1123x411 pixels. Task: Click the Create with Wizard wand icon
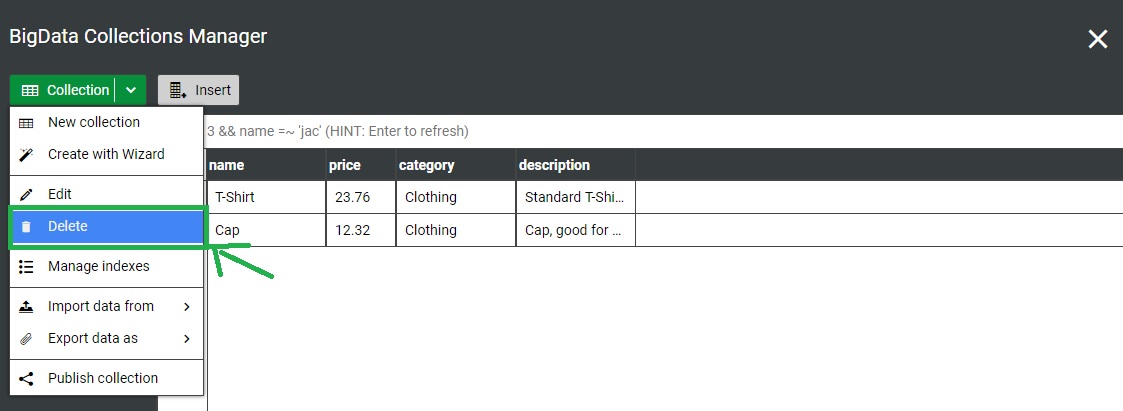tap(27, 154)
